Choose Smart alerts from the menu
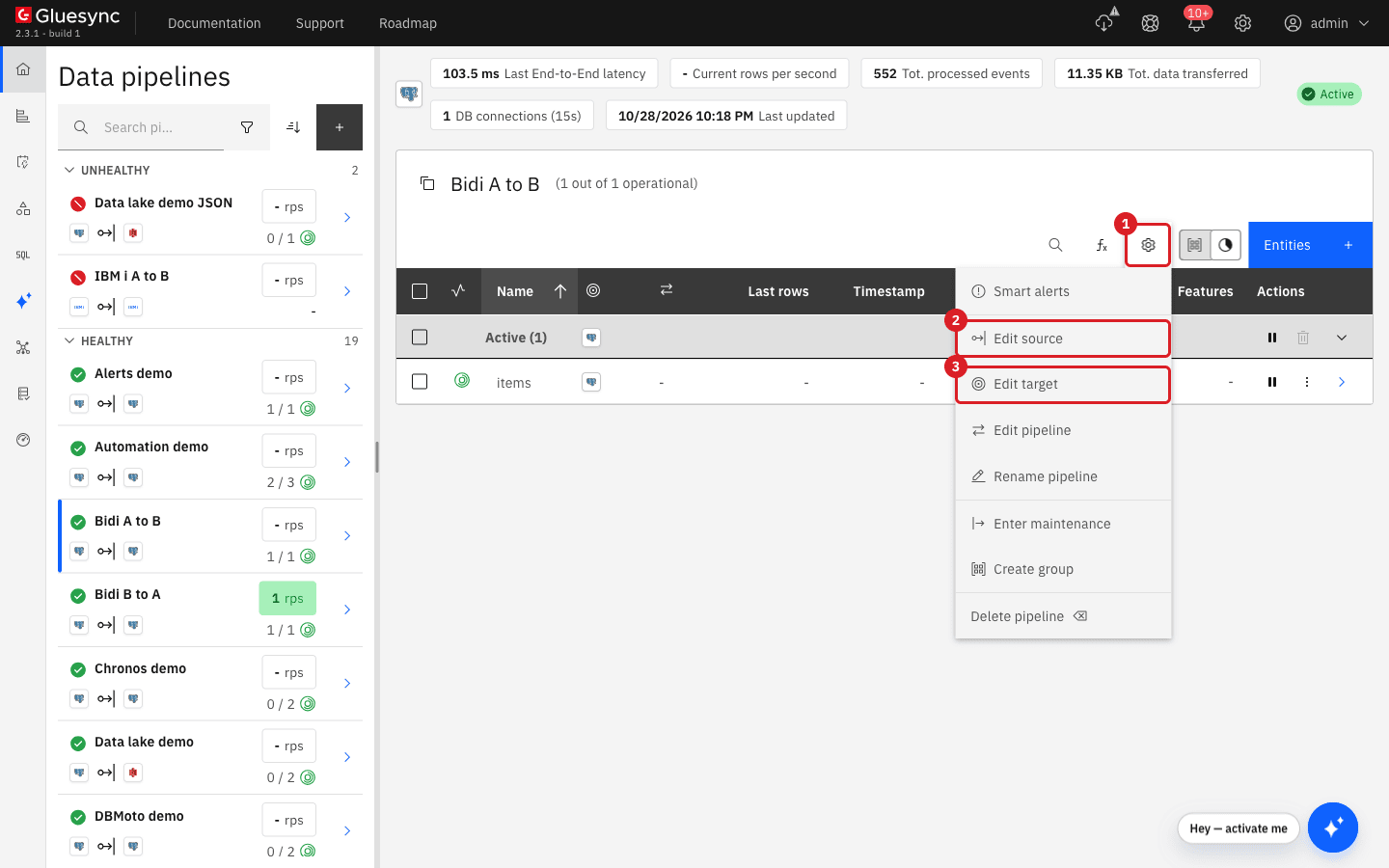The height and width of the screenshot is (868, 1389). click(x=1063, y=291)
